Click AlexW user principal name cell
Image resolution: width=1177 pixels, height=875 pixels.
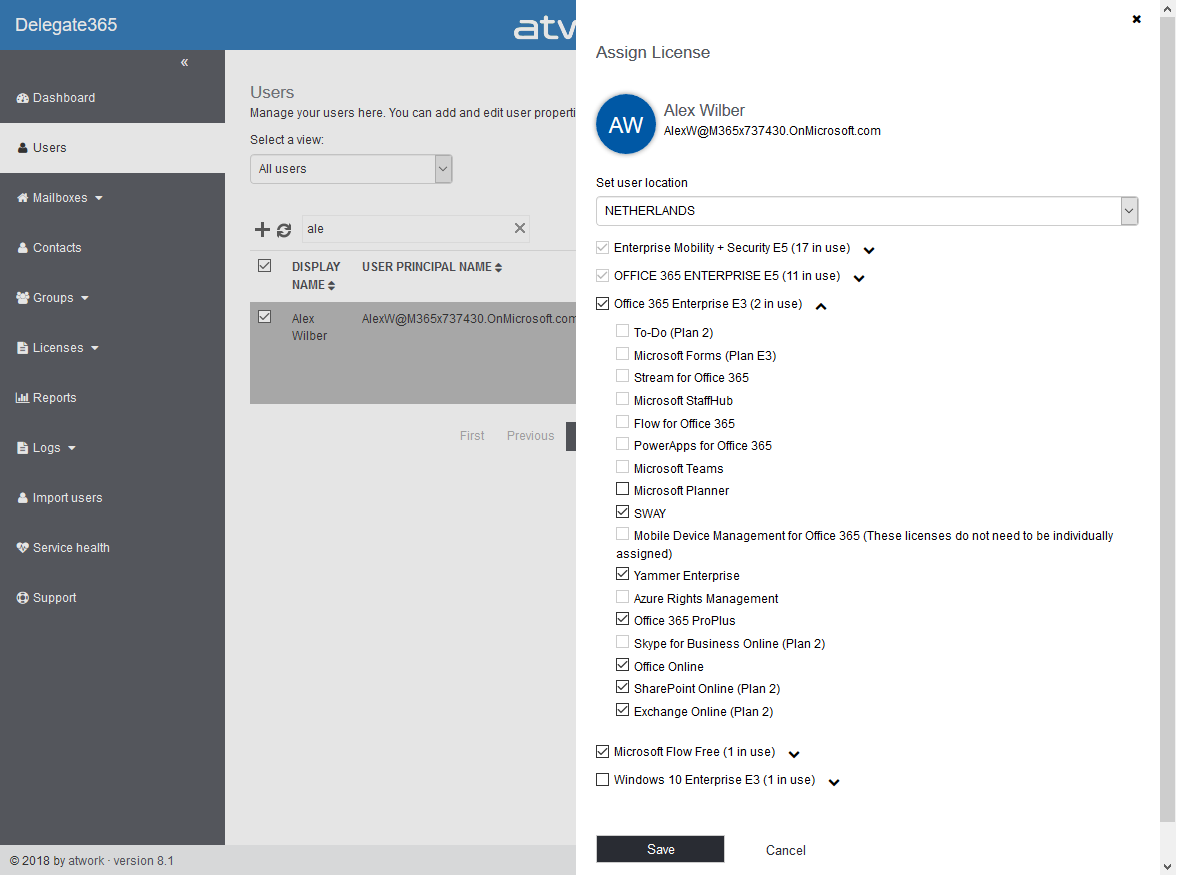469,319
